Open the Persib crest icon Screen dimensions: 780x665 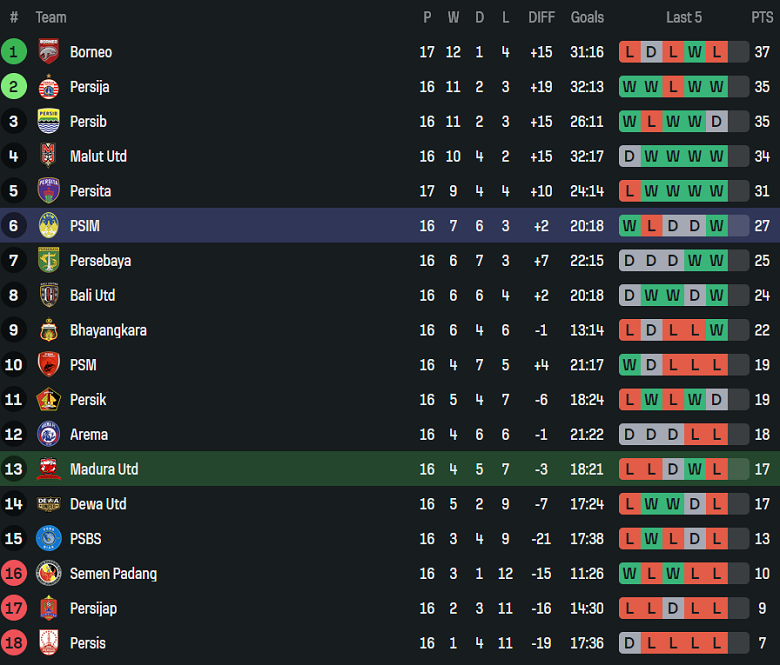point(48,122)
